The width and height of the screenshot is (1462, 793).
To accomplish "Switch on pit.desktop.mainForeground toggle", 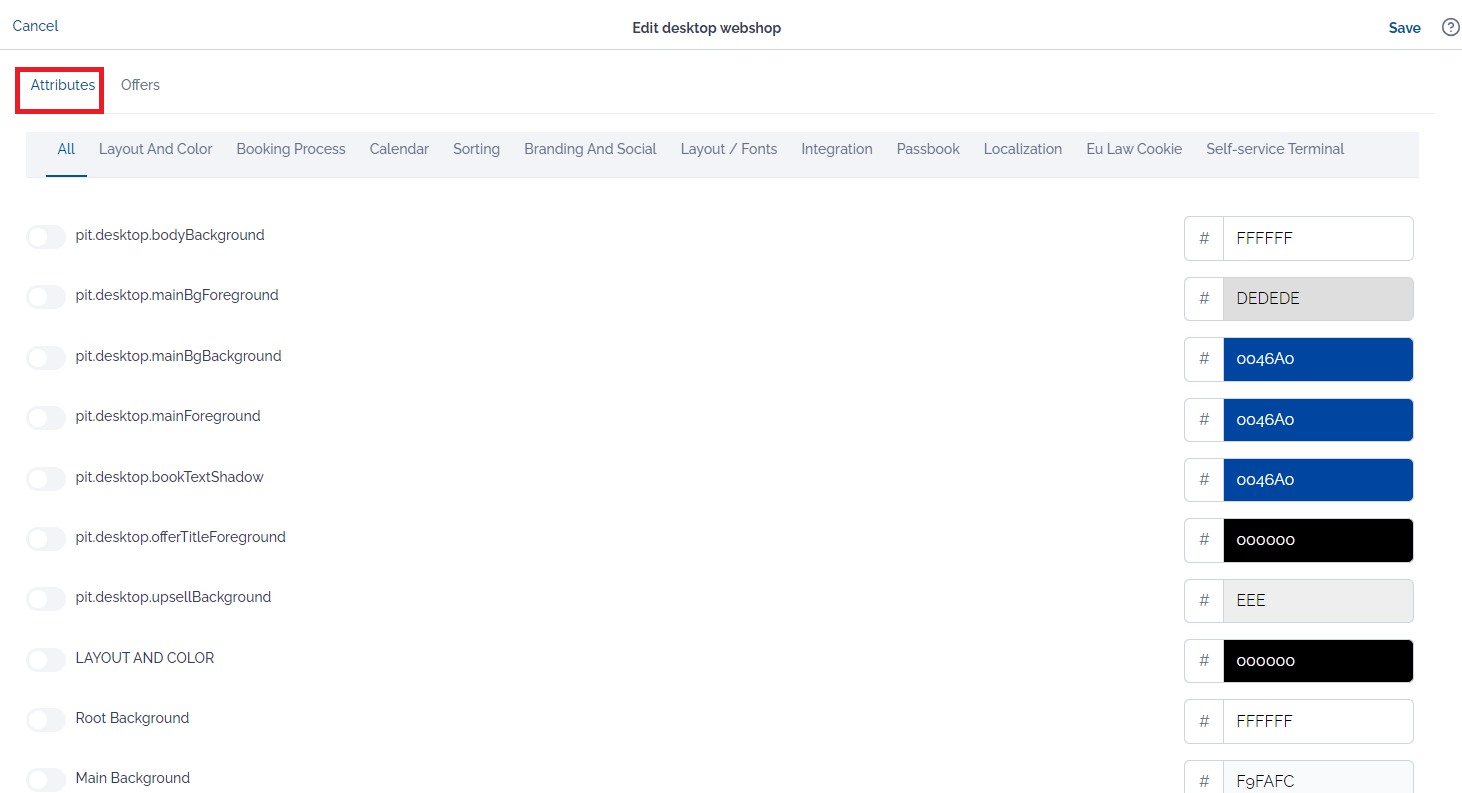I will tap(46, 417).
